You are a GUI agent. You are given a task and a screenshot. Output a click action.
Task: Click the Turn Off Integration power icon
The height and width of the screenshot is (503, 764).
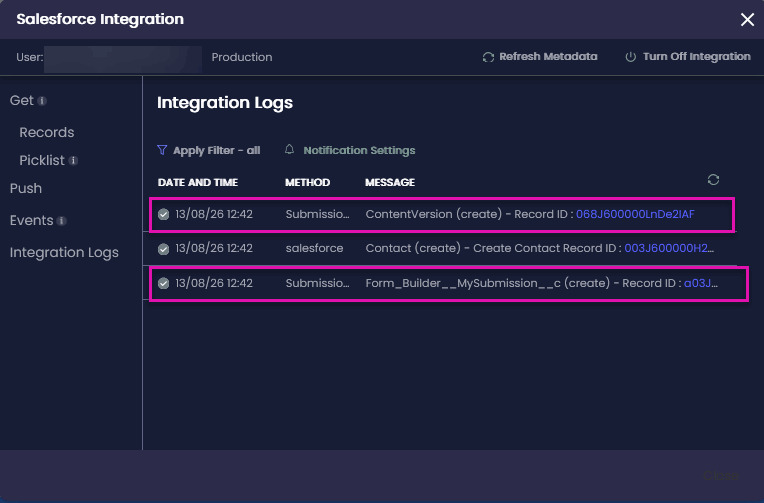tap(630, 57)
